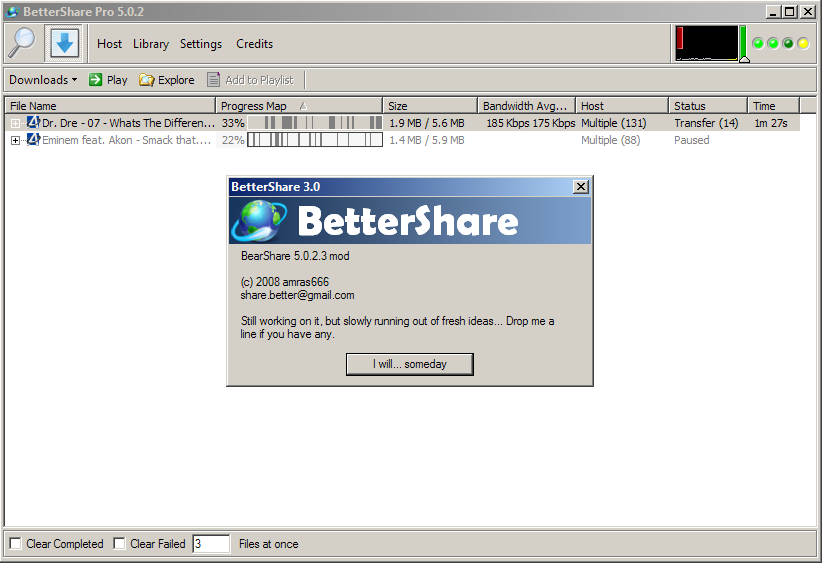Click the dark green status light
The image size is (822, 563).
point(788,44)
